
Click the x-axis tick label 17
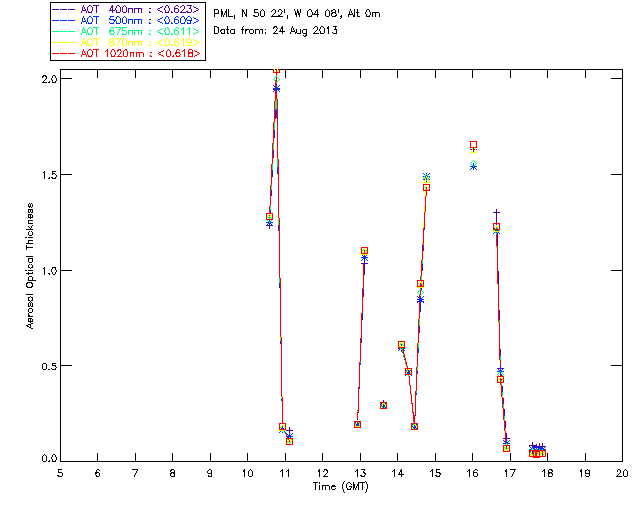click(510, 473)
